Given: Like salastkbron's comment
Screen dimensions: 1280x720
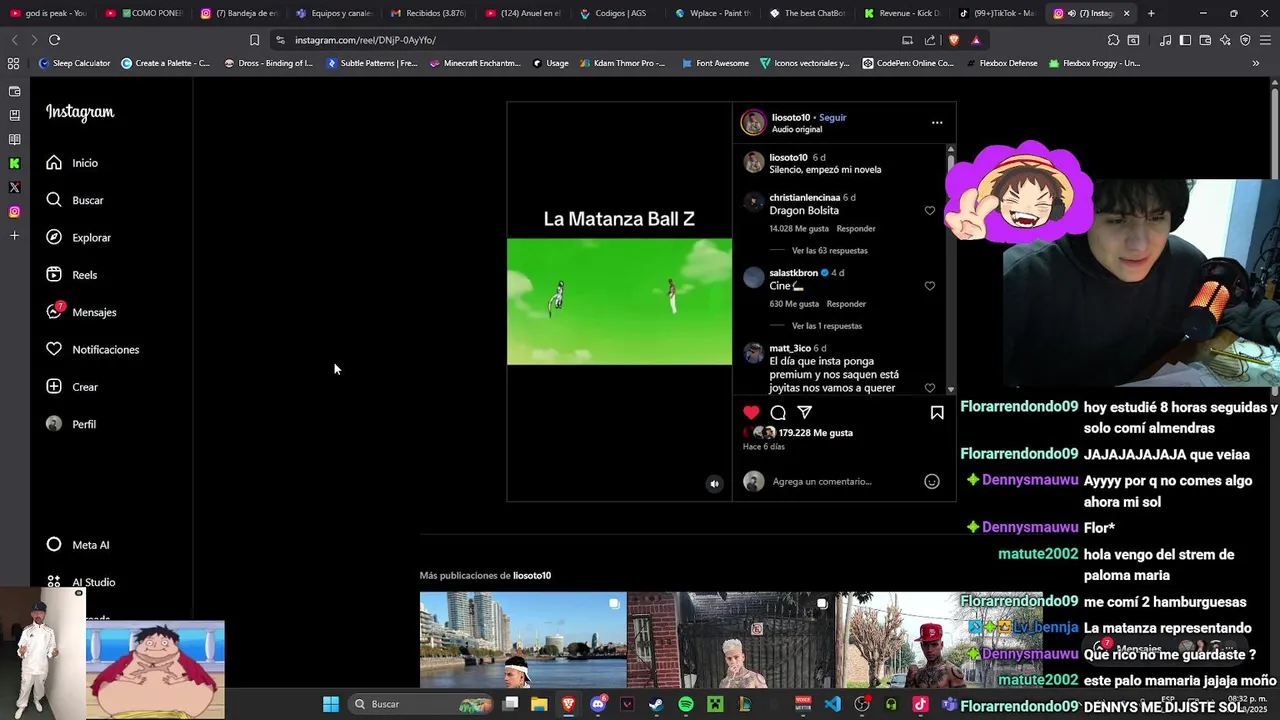Looking at the screenshot, I should click(930, 286).
